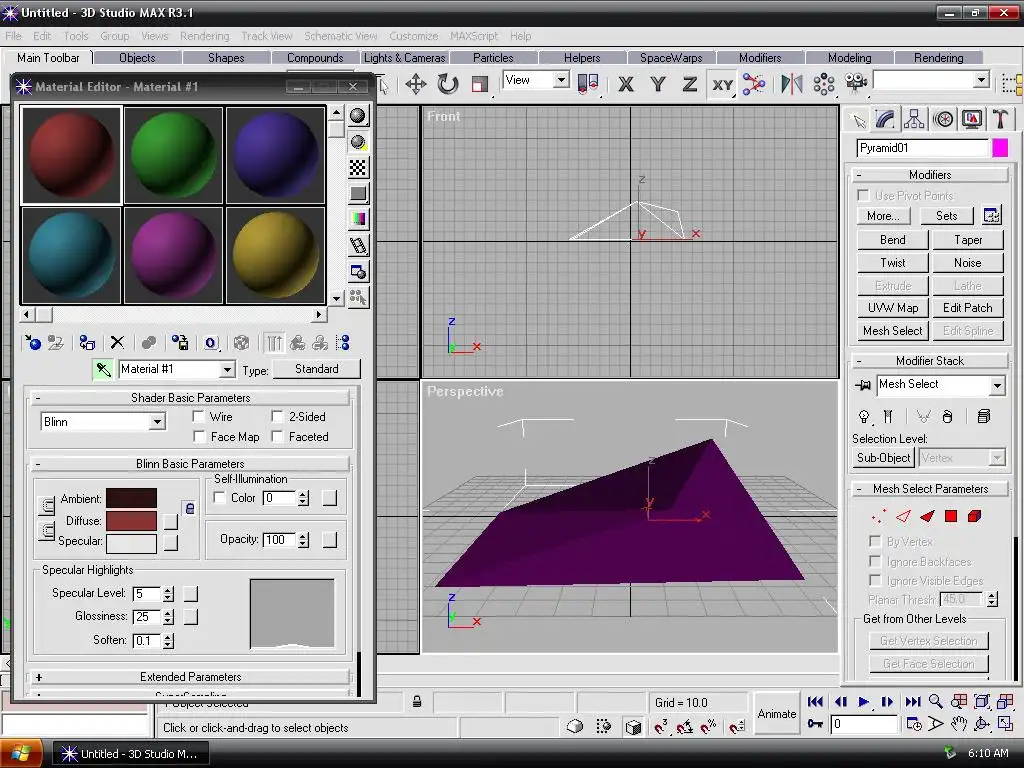Click Assign Material to Selection icon

click(x=87, y=343)
